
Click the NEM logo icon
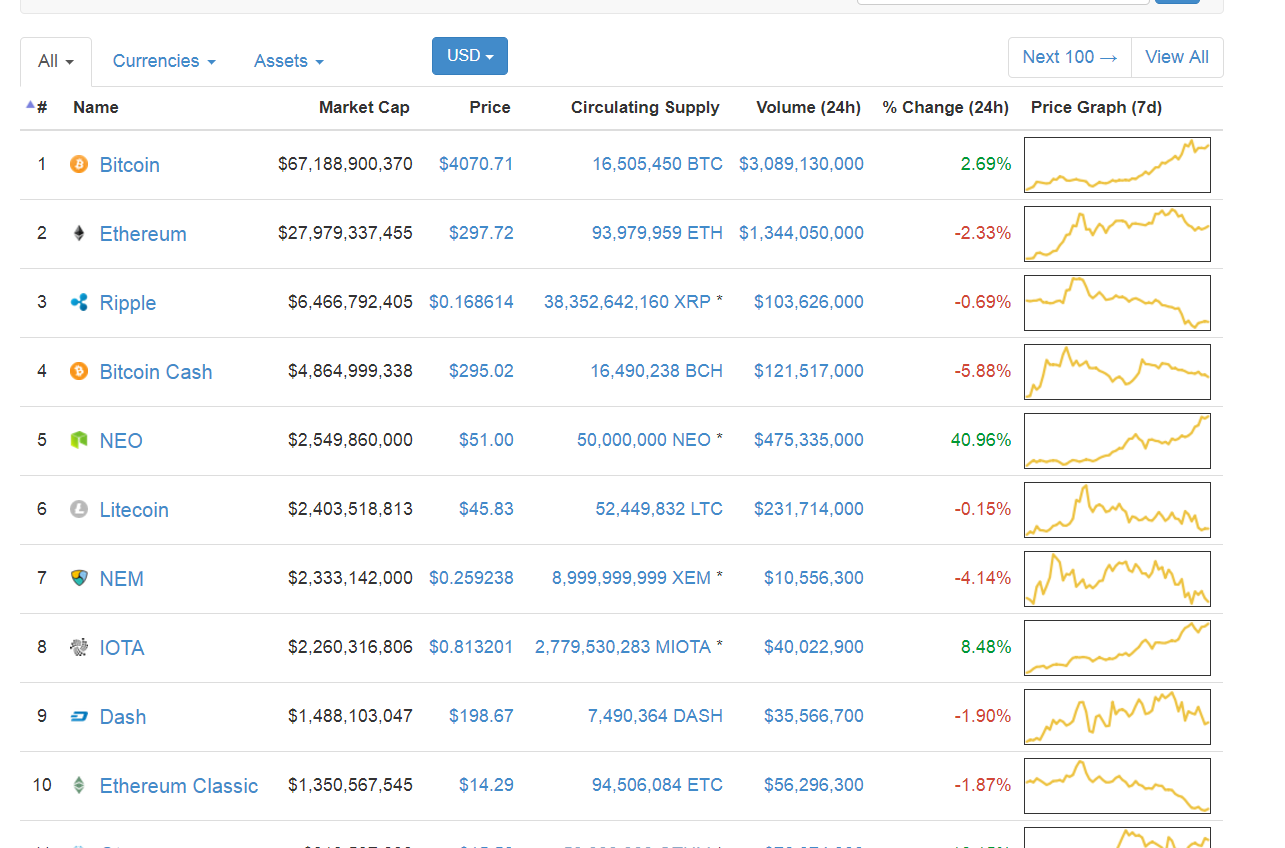[x=79, y=578]
